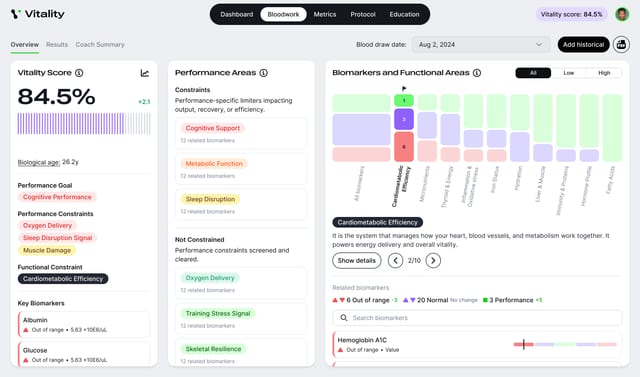
Task: Click the Show details button
Action: pyautogui.click(x=357, y=260)
